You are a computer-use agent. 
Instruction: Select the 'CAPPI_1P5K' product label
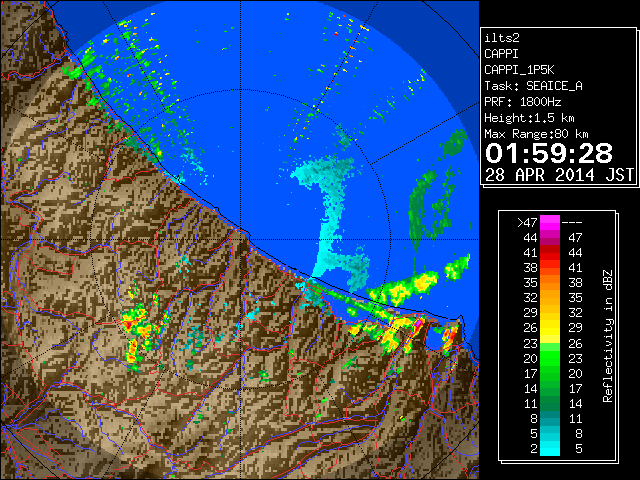tap(519, 70)
